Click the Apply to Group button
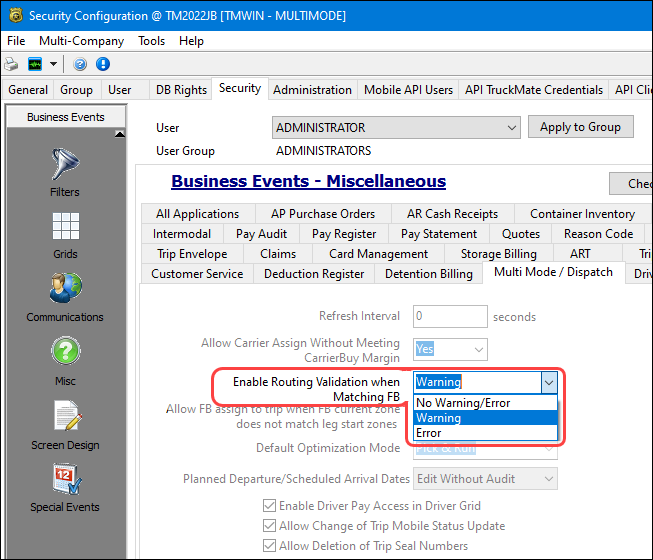Viewport: 653px width, 560px height. (x=580, y=127)
